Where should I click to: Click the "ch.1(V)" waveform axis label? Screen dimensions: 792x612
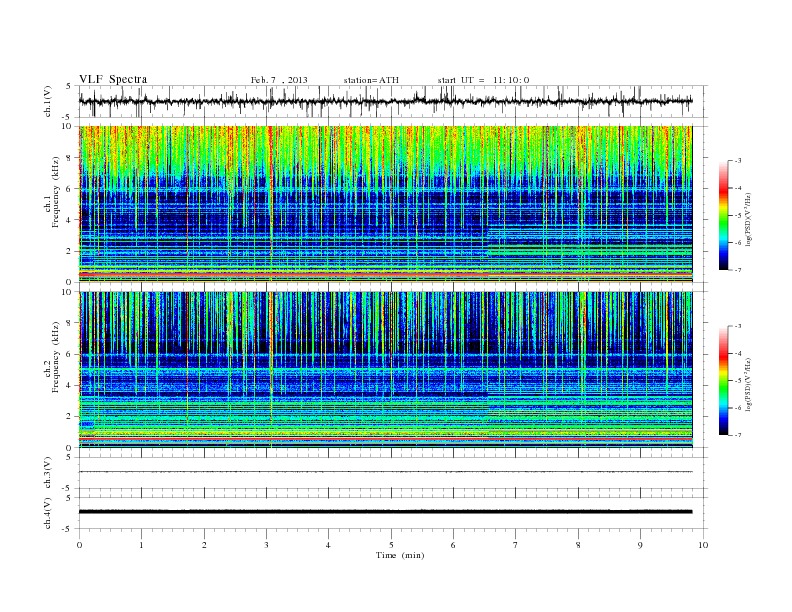[x=48, y=101]
